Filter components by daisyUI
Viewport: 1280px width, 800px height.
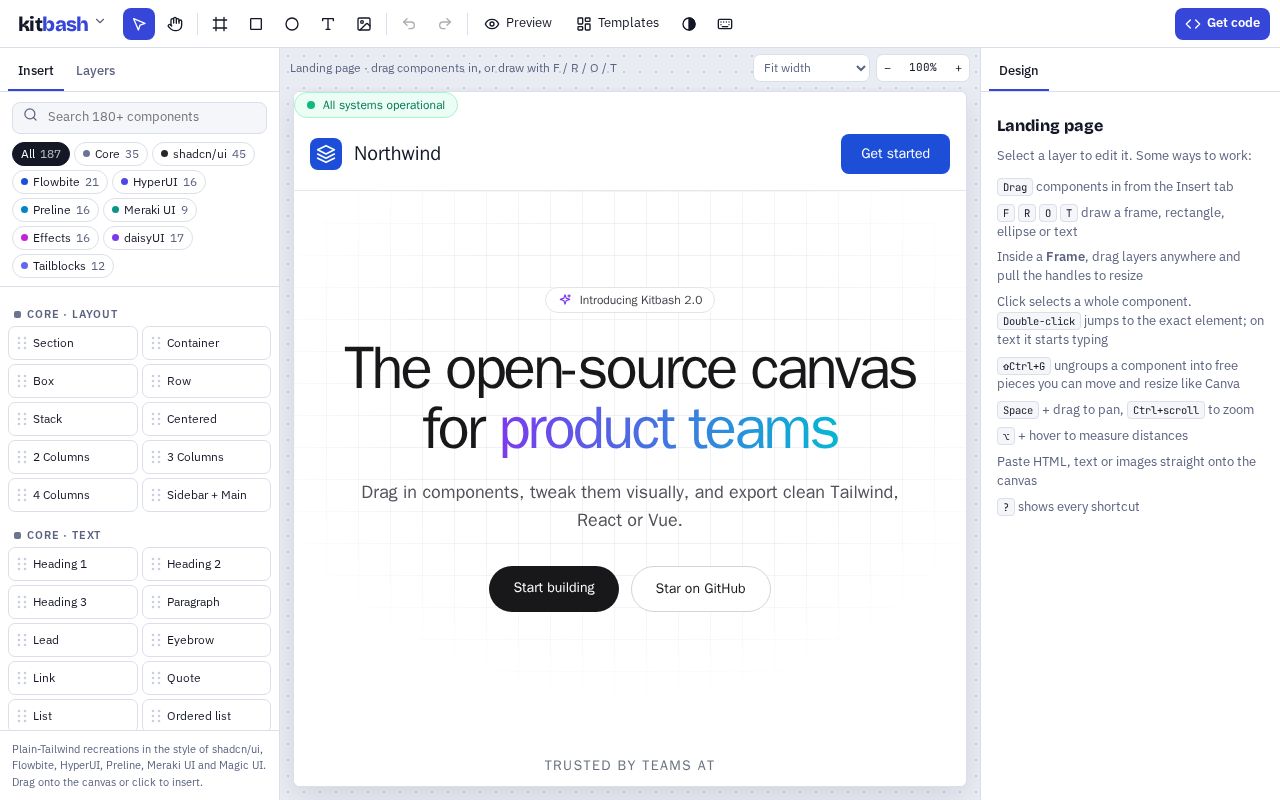pos(148,238)
